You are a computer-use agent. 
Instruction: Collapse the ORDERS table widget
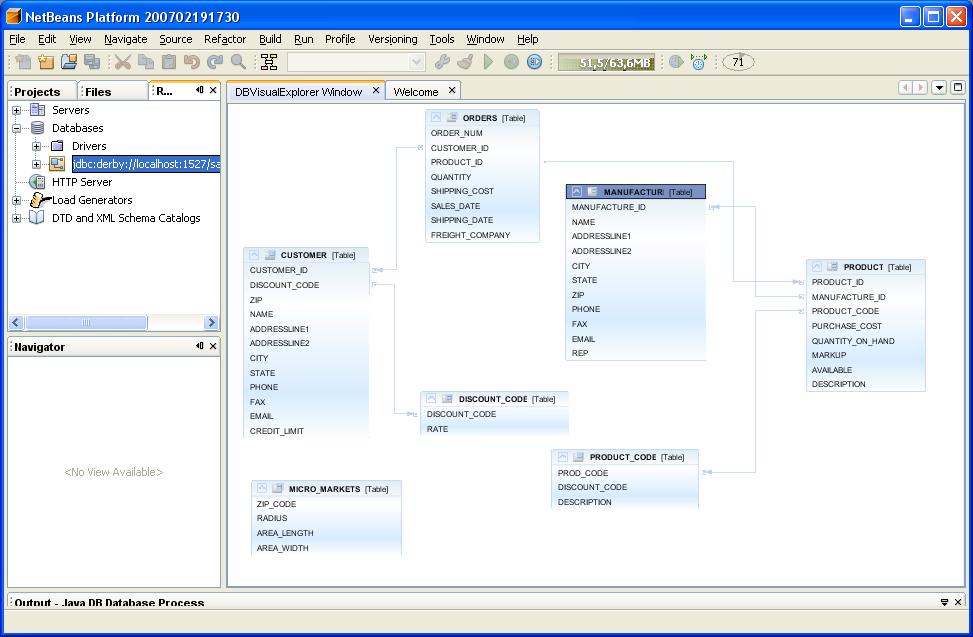tap(436, 117)
